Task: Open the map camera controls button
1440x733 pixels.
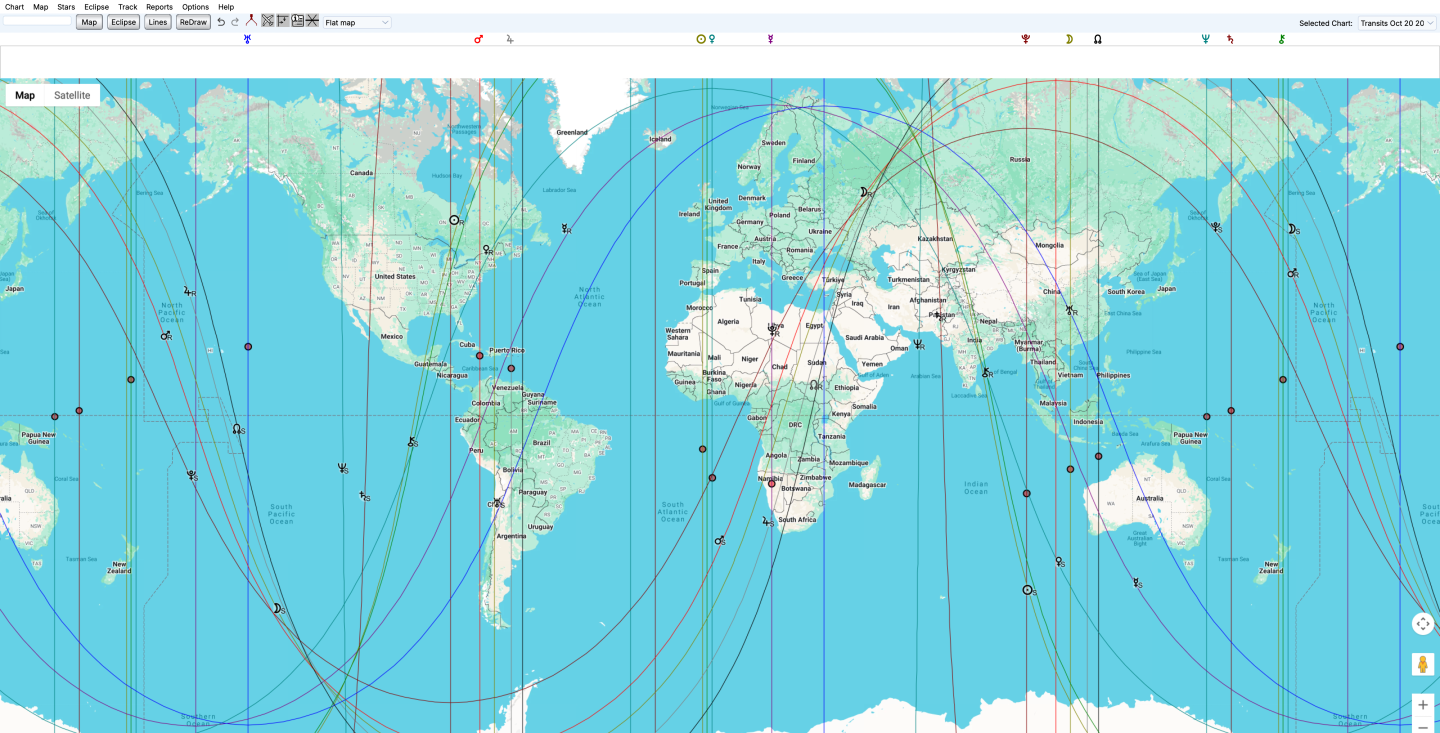Action: [1423, 623]
